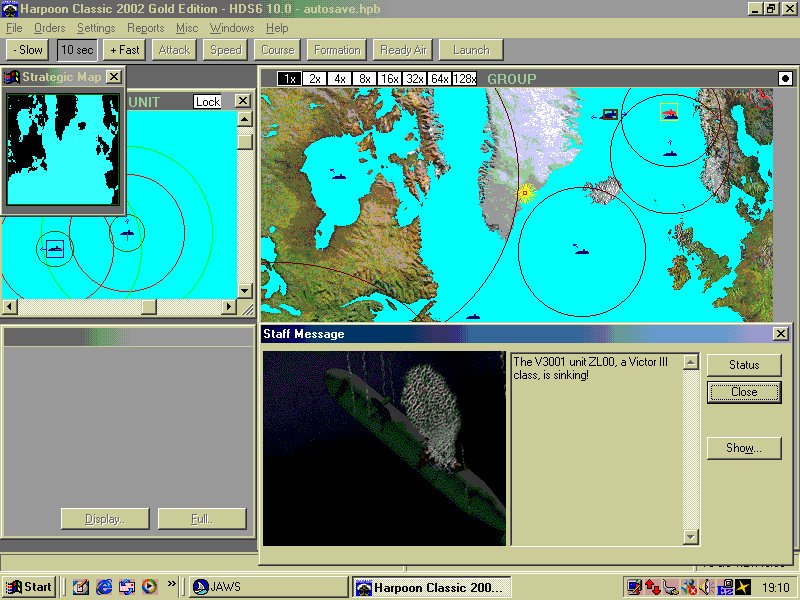
Task: Click the Show... button in Staff Message
Action: 744,448
